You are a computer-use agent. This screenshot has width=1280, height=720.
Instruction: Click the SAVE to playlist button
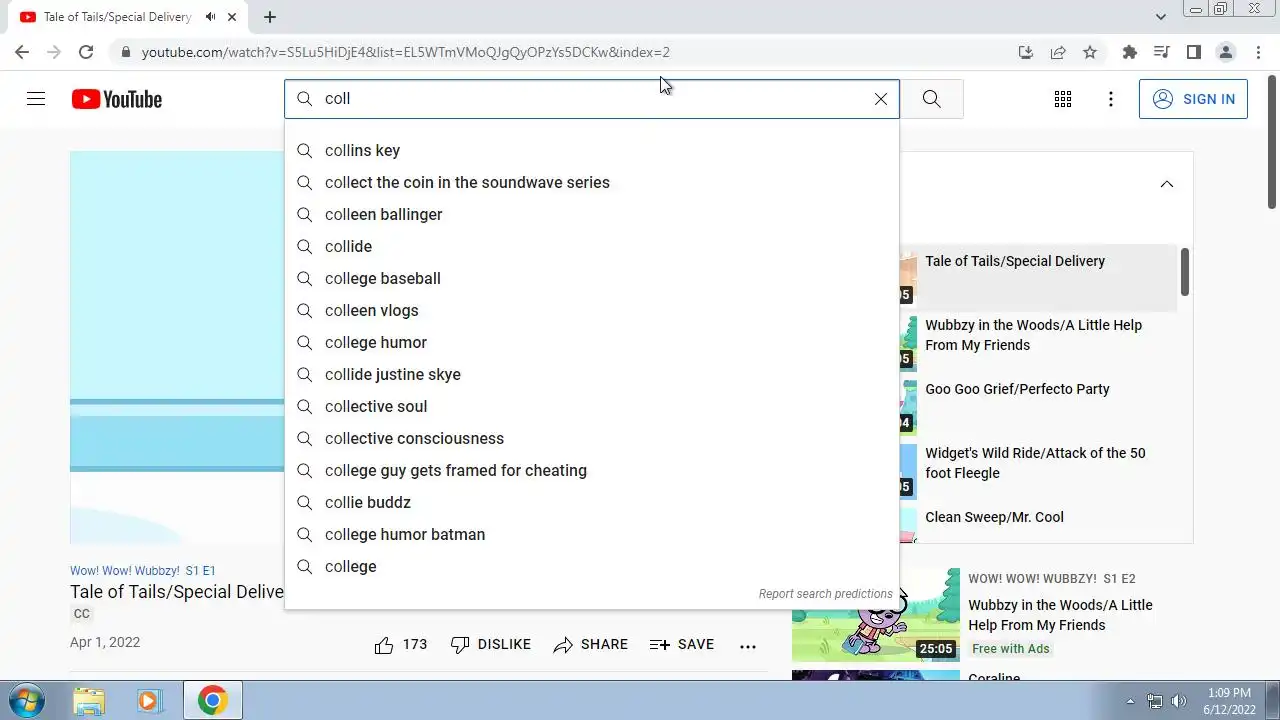click(682, 645)
